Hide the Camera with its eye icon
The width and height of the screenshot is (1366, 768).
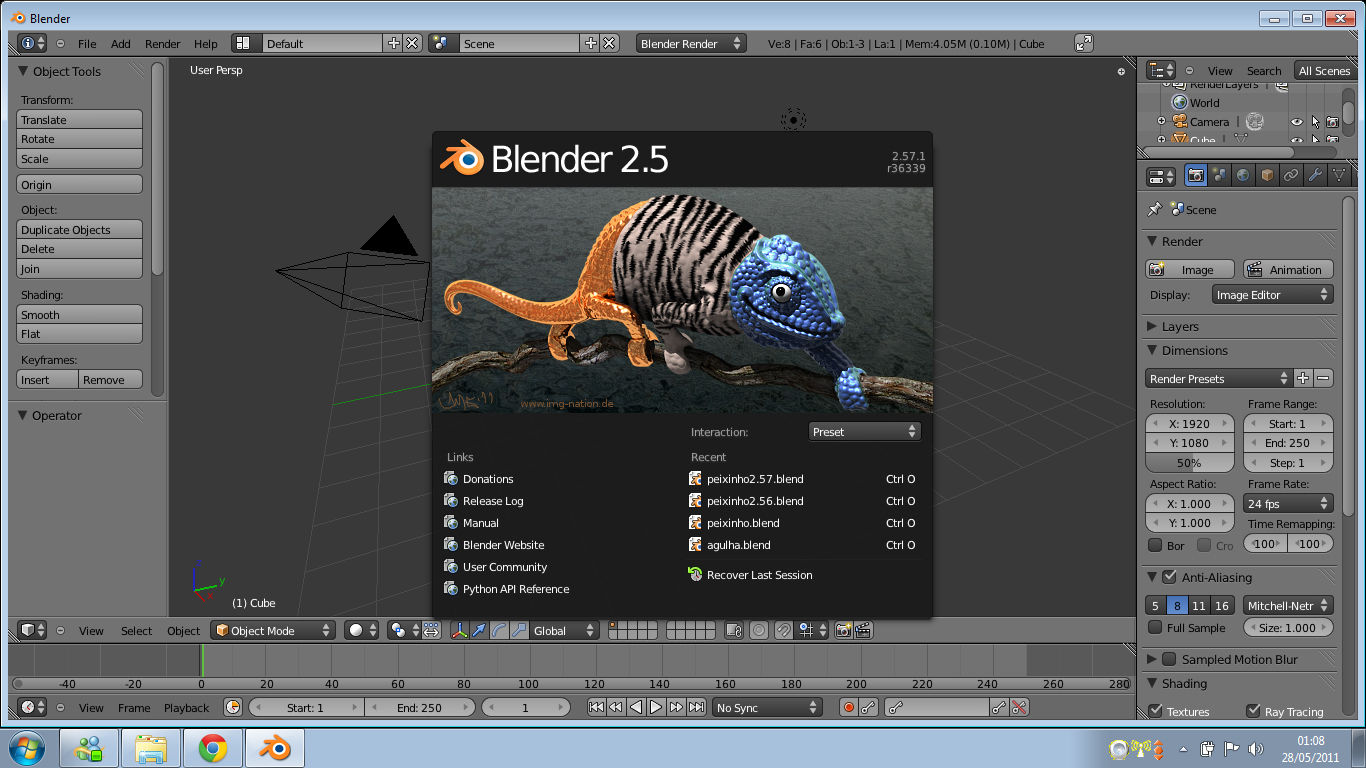1297,122
